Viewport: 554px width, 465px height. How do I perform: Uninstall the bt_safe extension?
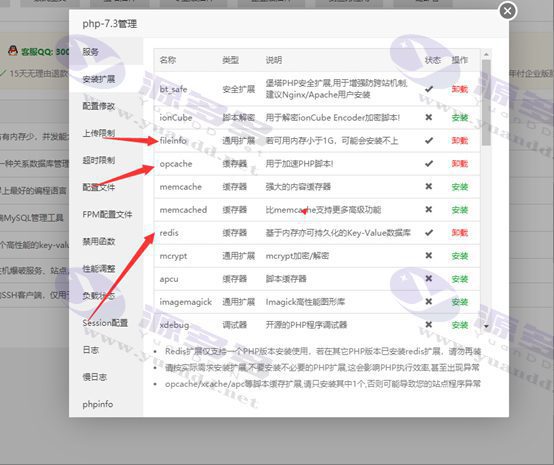tap(460, 89)
